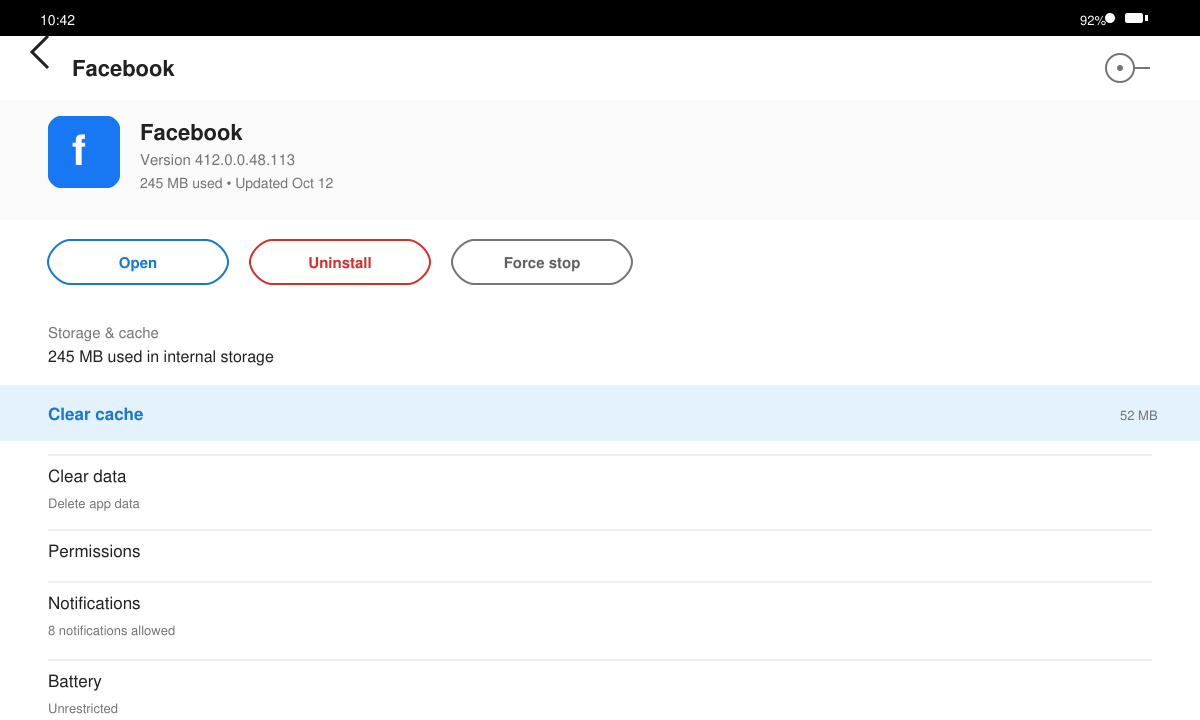Tap '8 notifications allowed' subtitle

112,631
